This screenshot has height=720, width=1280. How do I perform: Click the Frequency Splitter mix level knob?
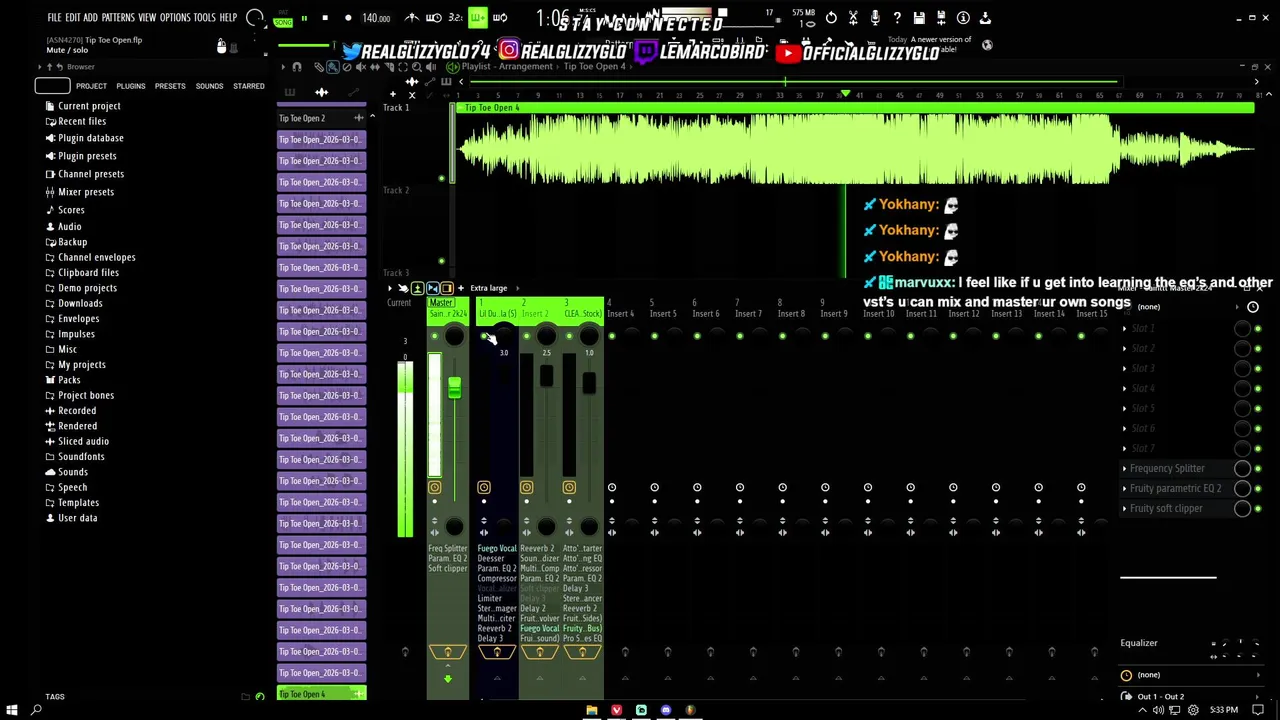pyautogui.click(x=1242, y=469)
